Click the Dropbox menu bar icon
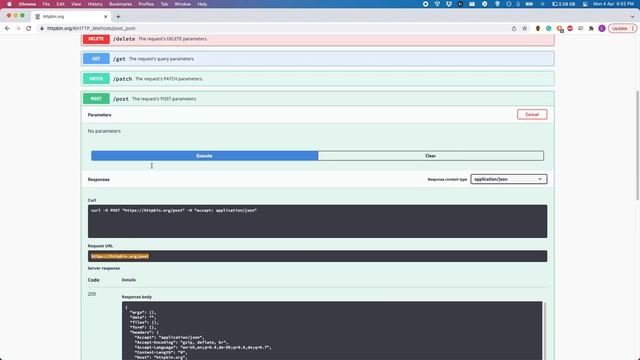Viewport: 640px width, 360px height. tap(449, 4)
